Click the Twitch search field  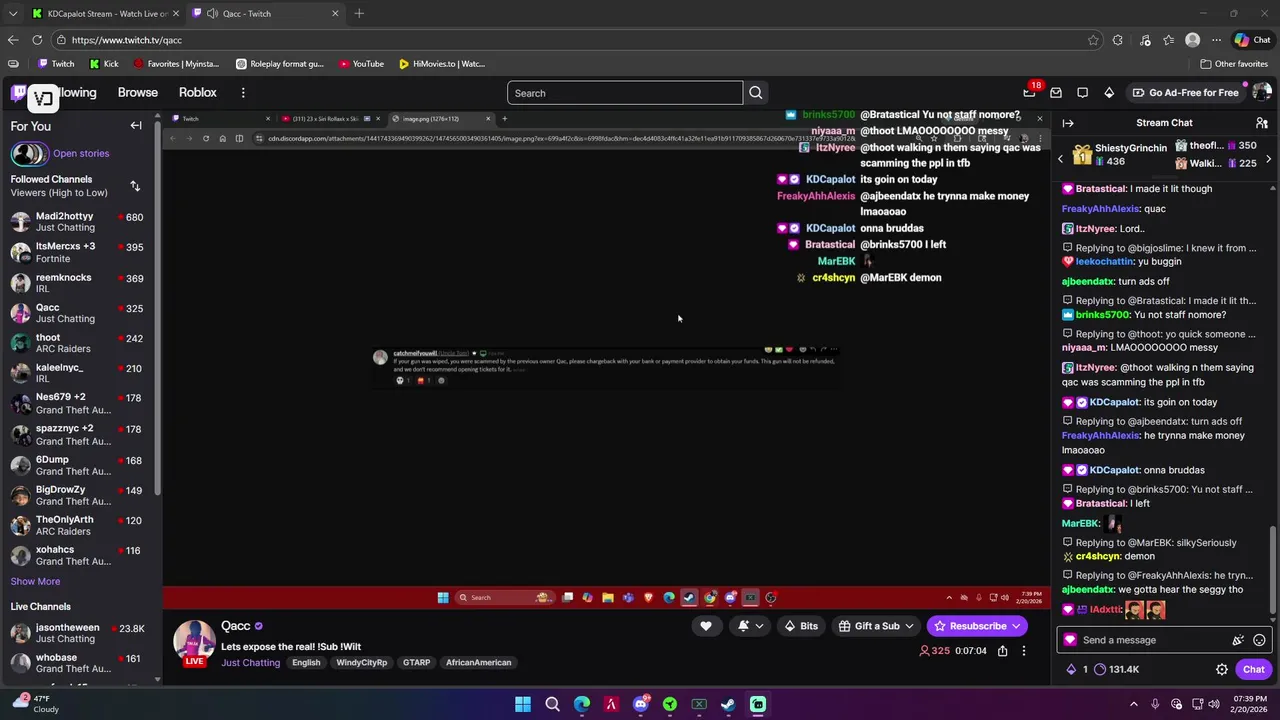coord(625,93)
